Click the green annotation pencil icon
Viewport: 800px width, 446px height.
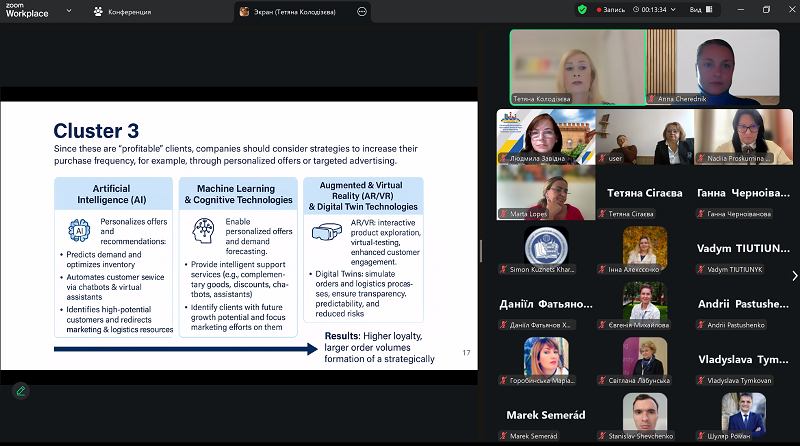[20, 391]
